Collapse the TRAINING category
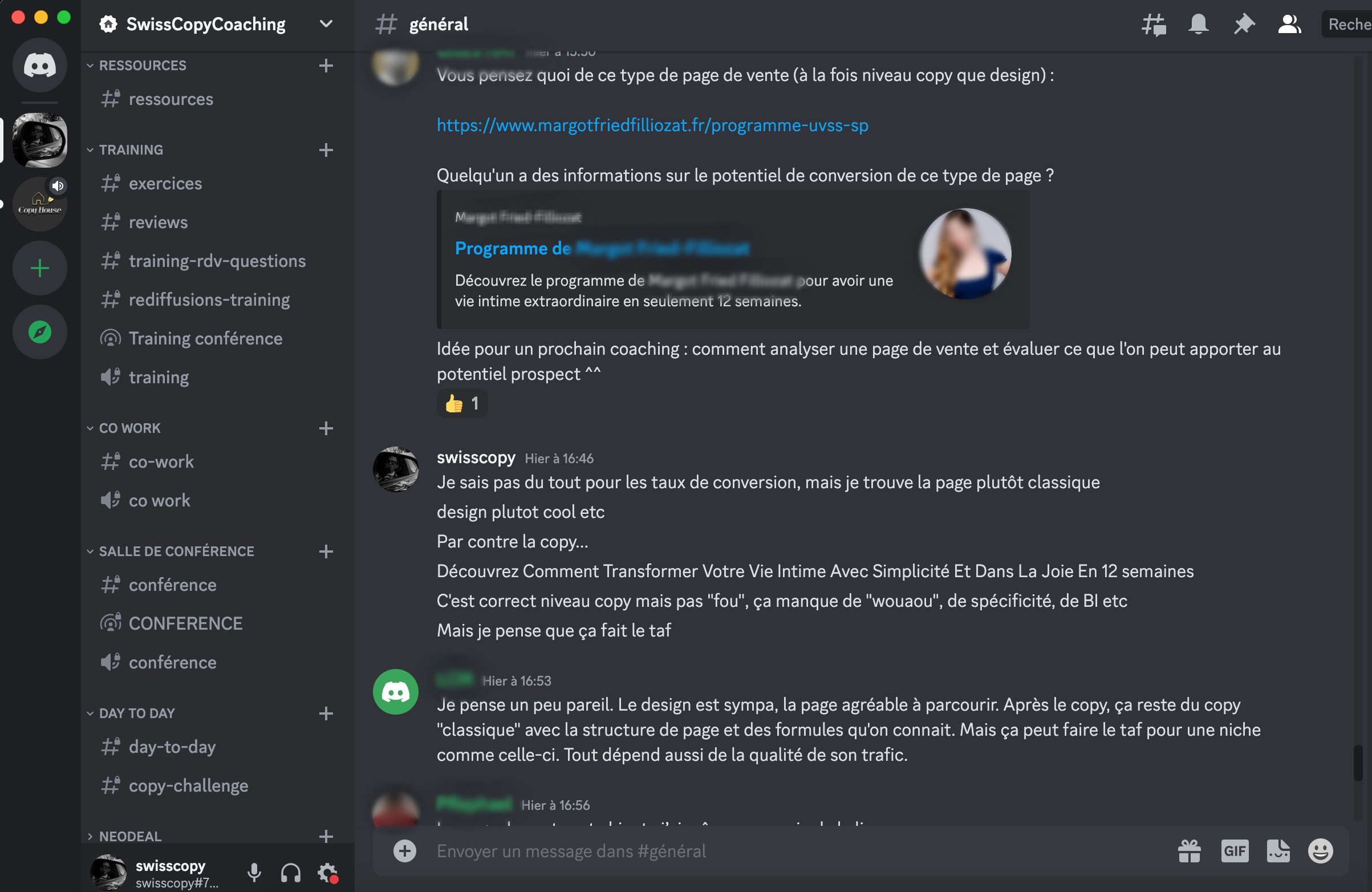The height and width of the screenshot is (892, 1372). 131,150
